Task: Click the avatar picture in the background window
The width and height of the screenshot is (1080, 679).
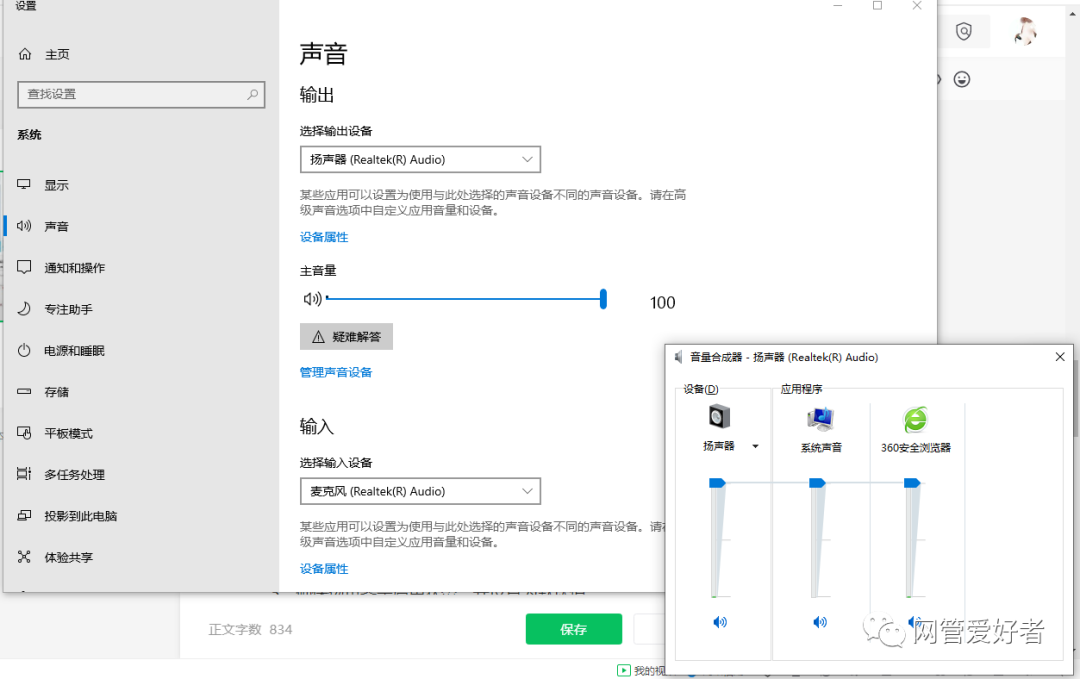Action: (x=1026, y=31)
